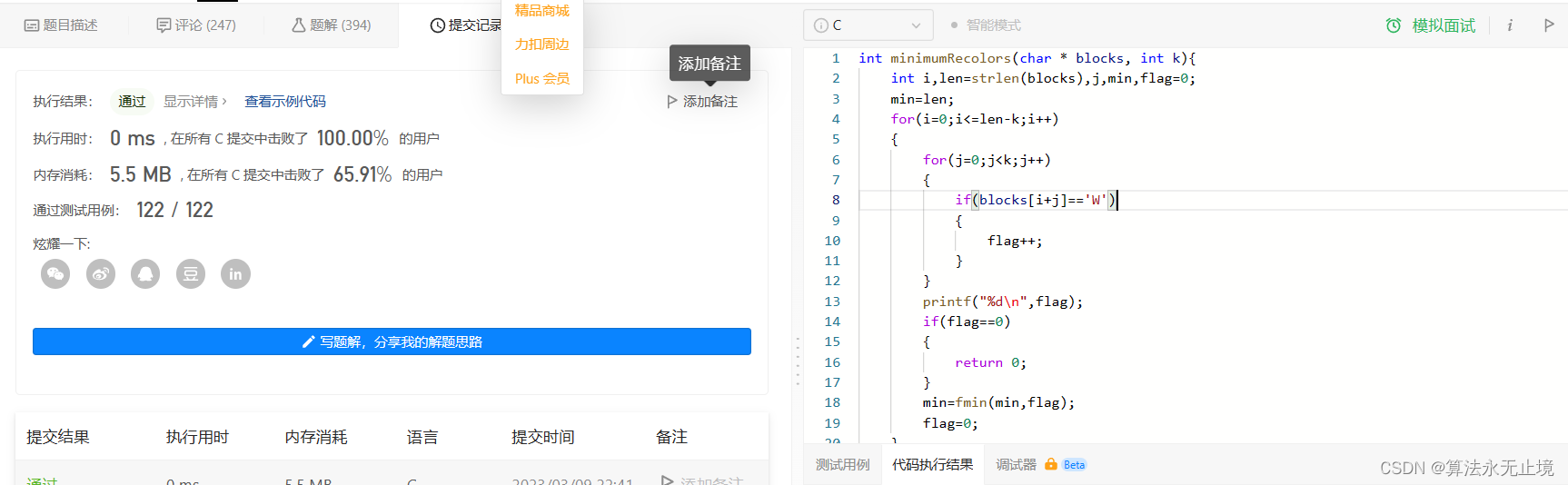Open 题解 (394) tab

click(332, 25)
